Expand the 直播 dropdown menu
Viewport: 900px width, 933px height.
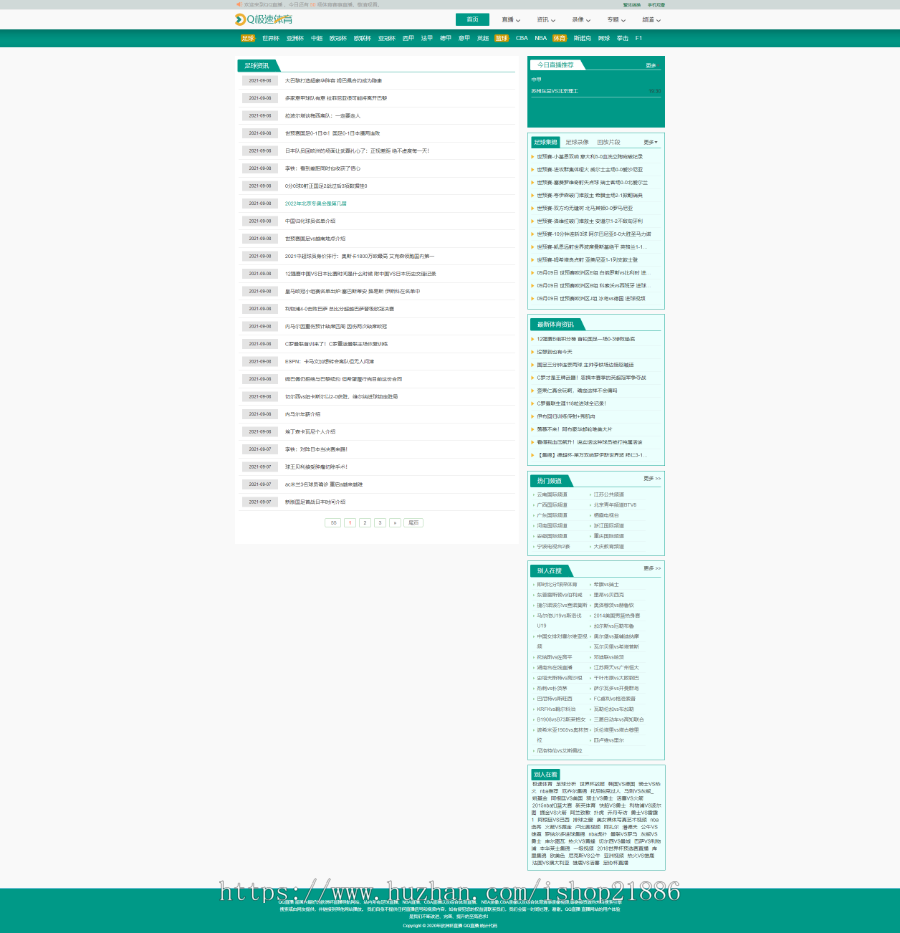(x=510, y=20)
